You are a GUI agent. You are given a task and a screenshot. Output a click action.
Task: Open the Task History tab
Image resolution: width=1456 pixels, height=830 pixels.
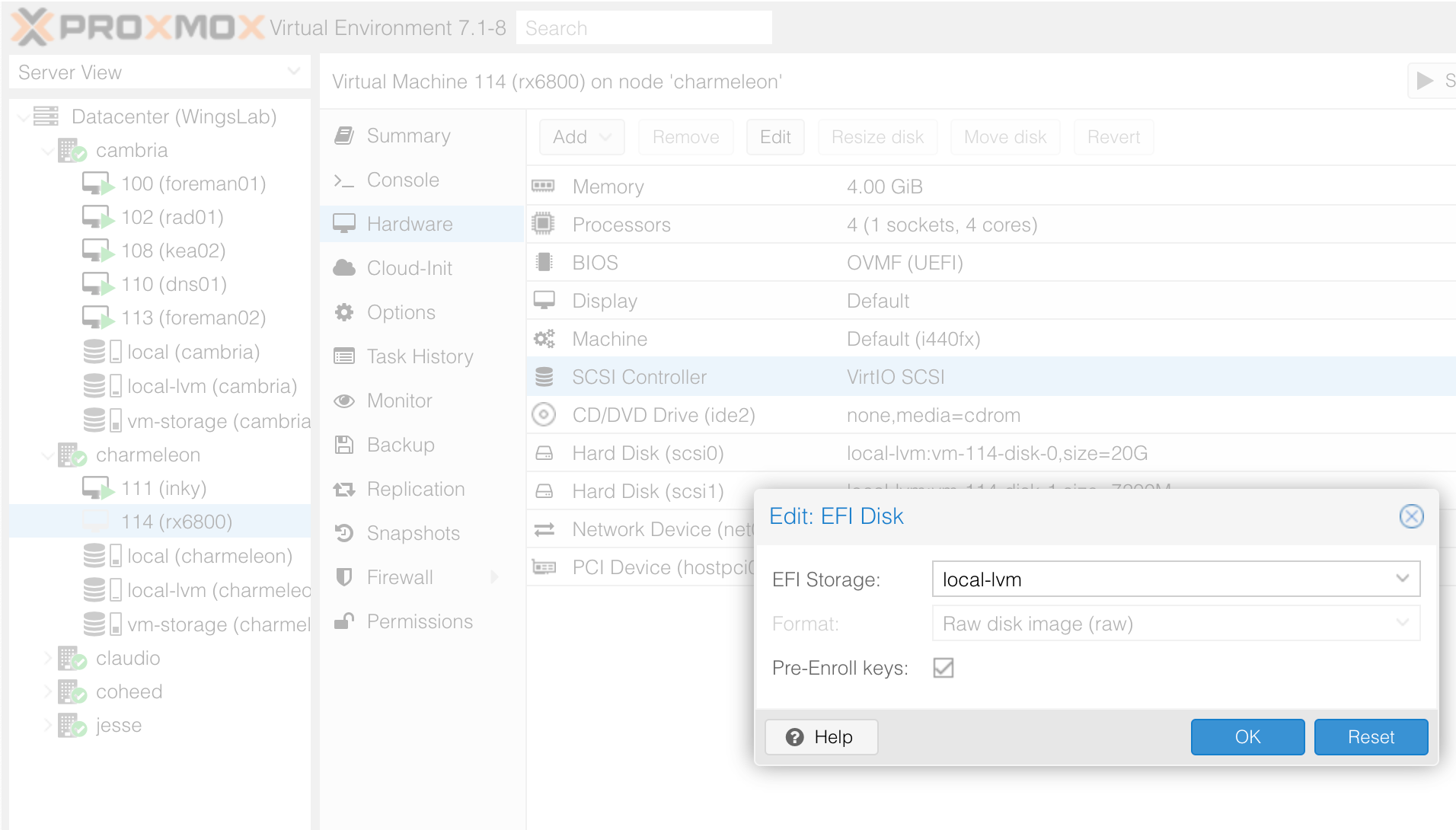point(422,356)
